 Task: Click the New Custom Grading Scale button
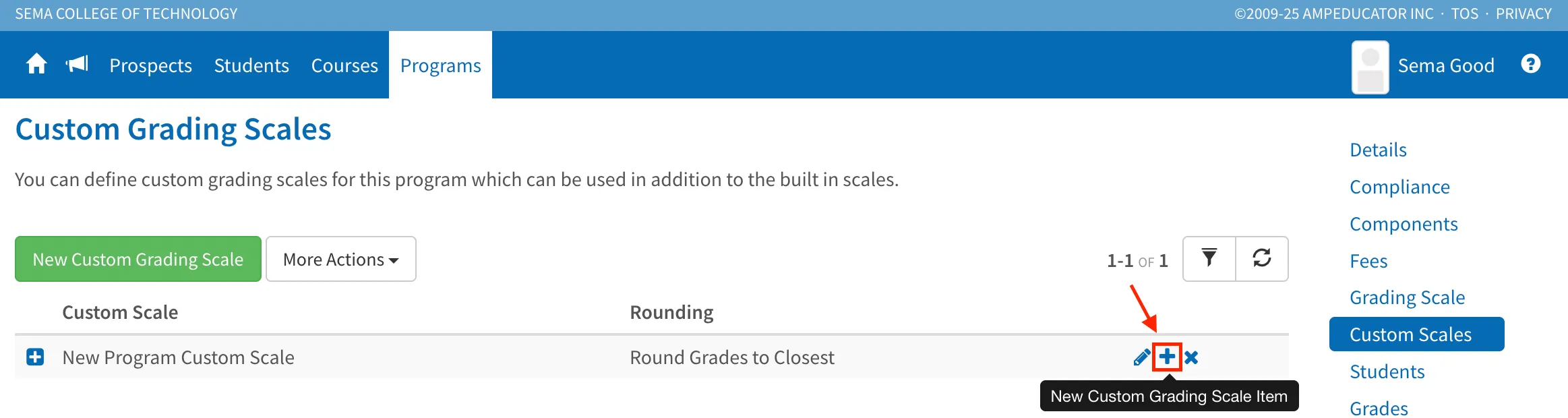138,259
